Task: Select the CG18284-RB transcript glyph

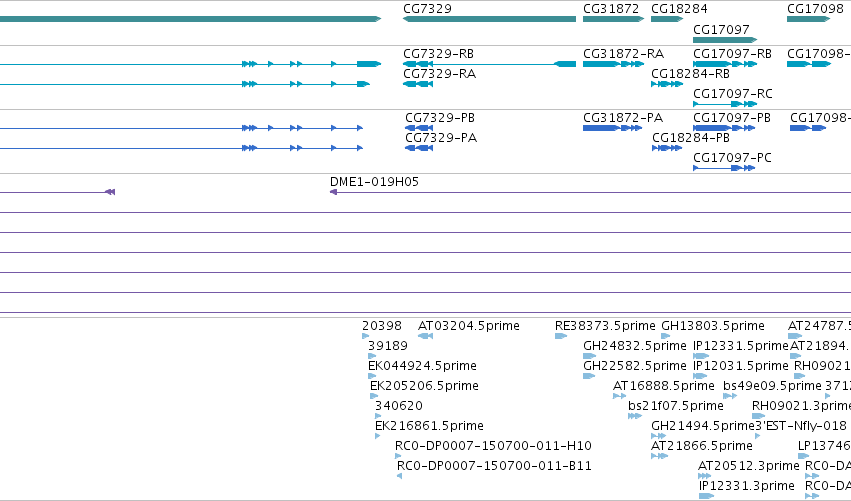Action: tap(667, 84)
